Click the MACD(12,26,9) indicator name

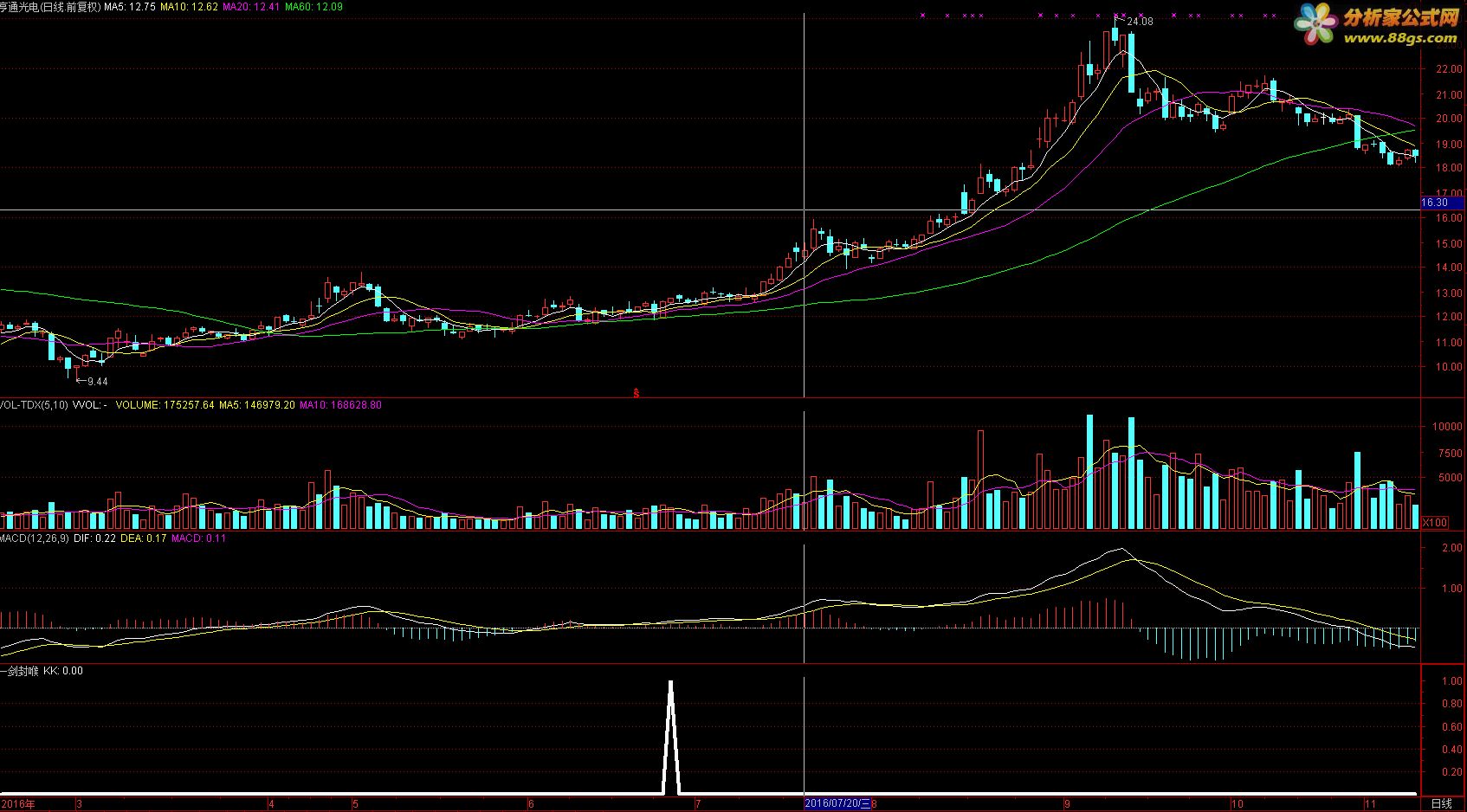(x=35, y=538)
